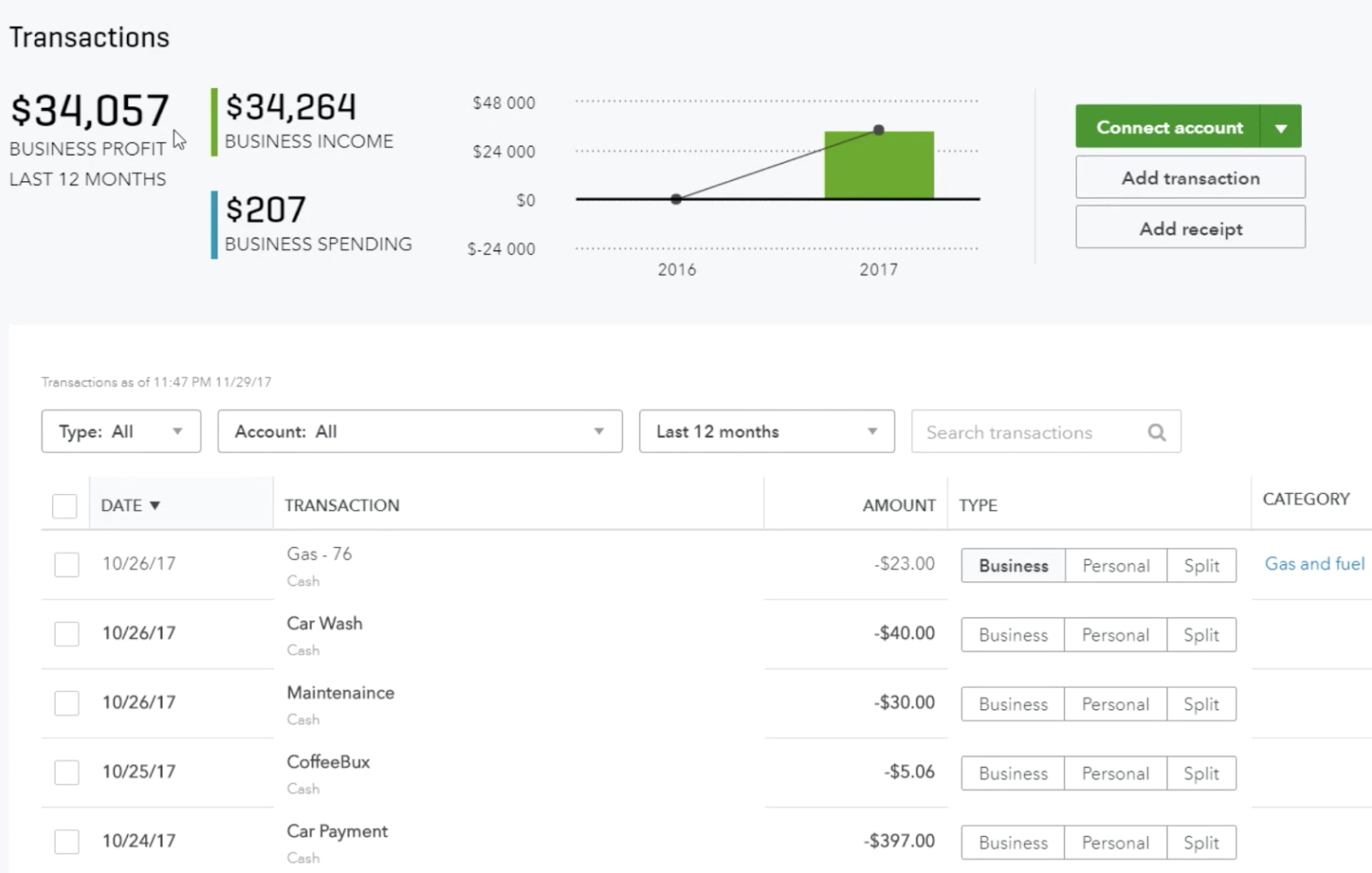Split the CoffeeBux transaction
Viewport: 1372px width, 873px height.
(1202, 772)
